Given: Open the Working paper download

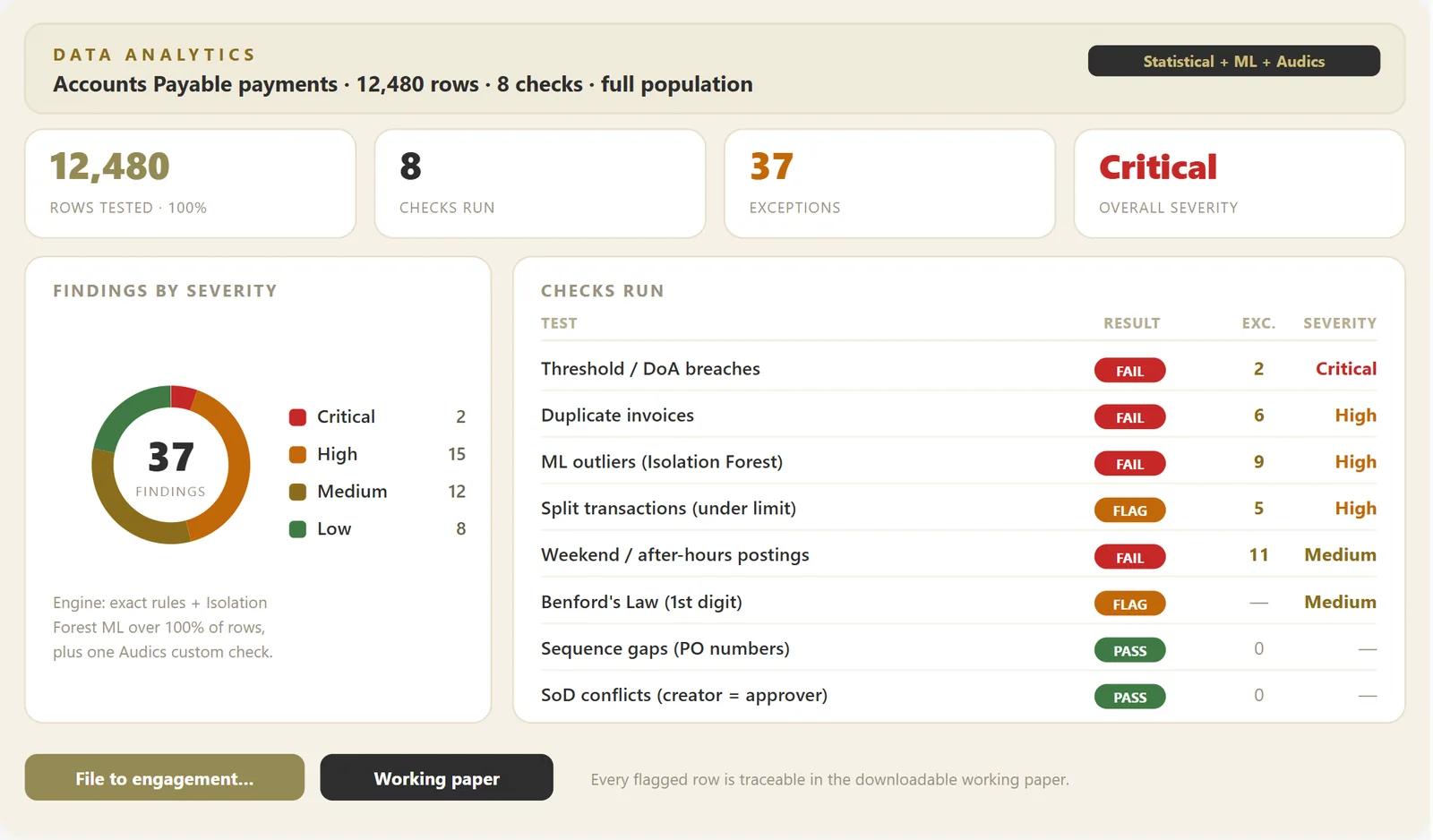Looking at the screenshot, I should tap(436, 777).
